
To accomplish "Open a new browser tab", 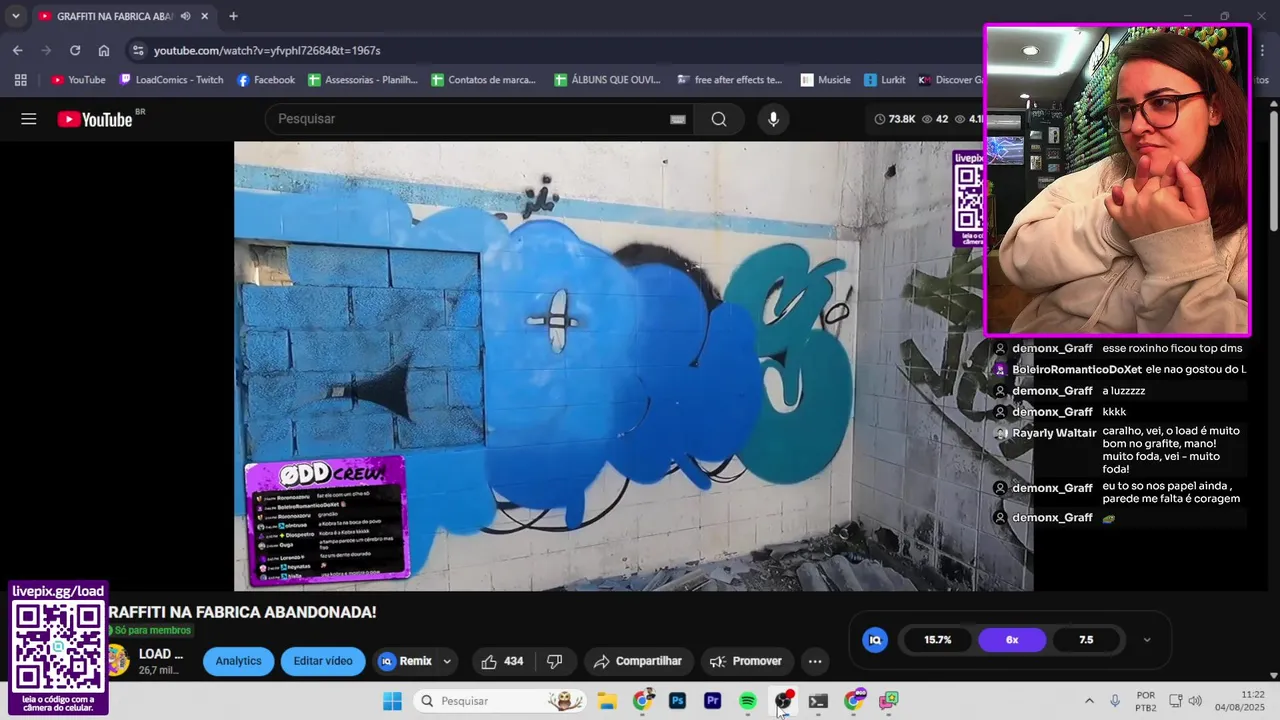I will 233,16.
